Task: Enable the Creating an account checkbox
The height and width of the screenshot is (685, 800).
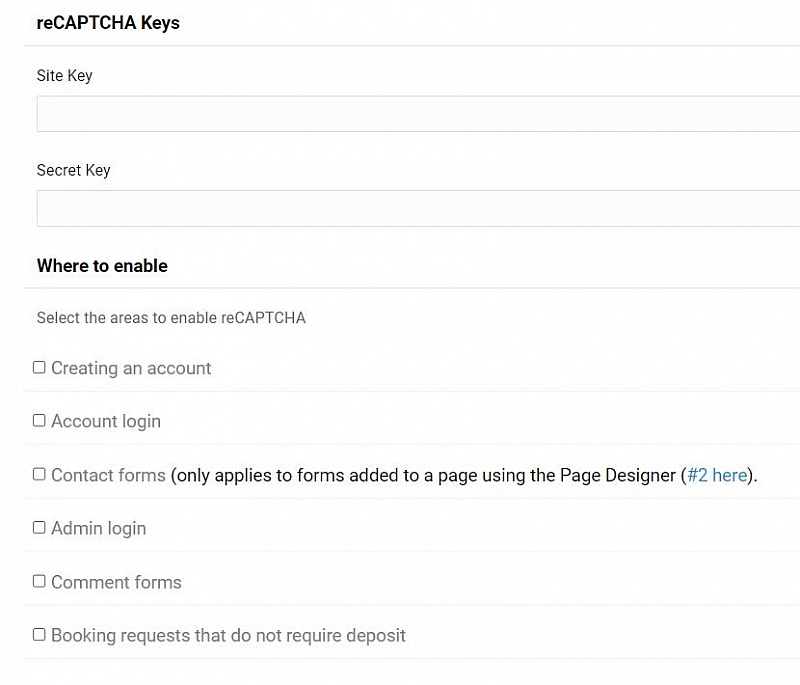Action: (x=39, y=367)
